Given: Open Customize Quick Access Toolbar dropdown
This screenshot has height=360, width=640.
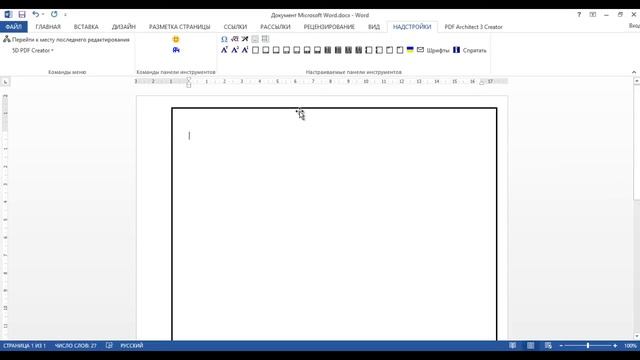Looking at the screenshot, I should click(x=65, y=15).
